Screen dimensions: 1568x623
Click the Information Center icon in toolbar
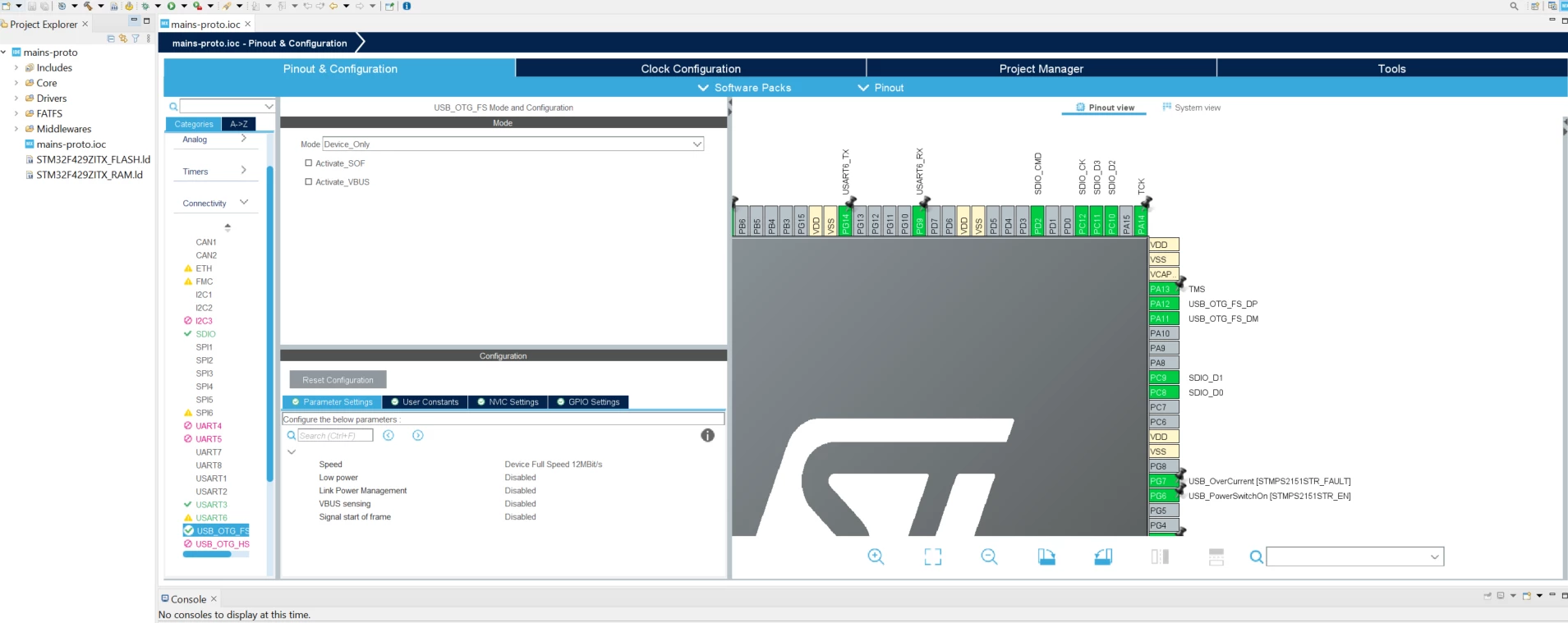(407, 6)
